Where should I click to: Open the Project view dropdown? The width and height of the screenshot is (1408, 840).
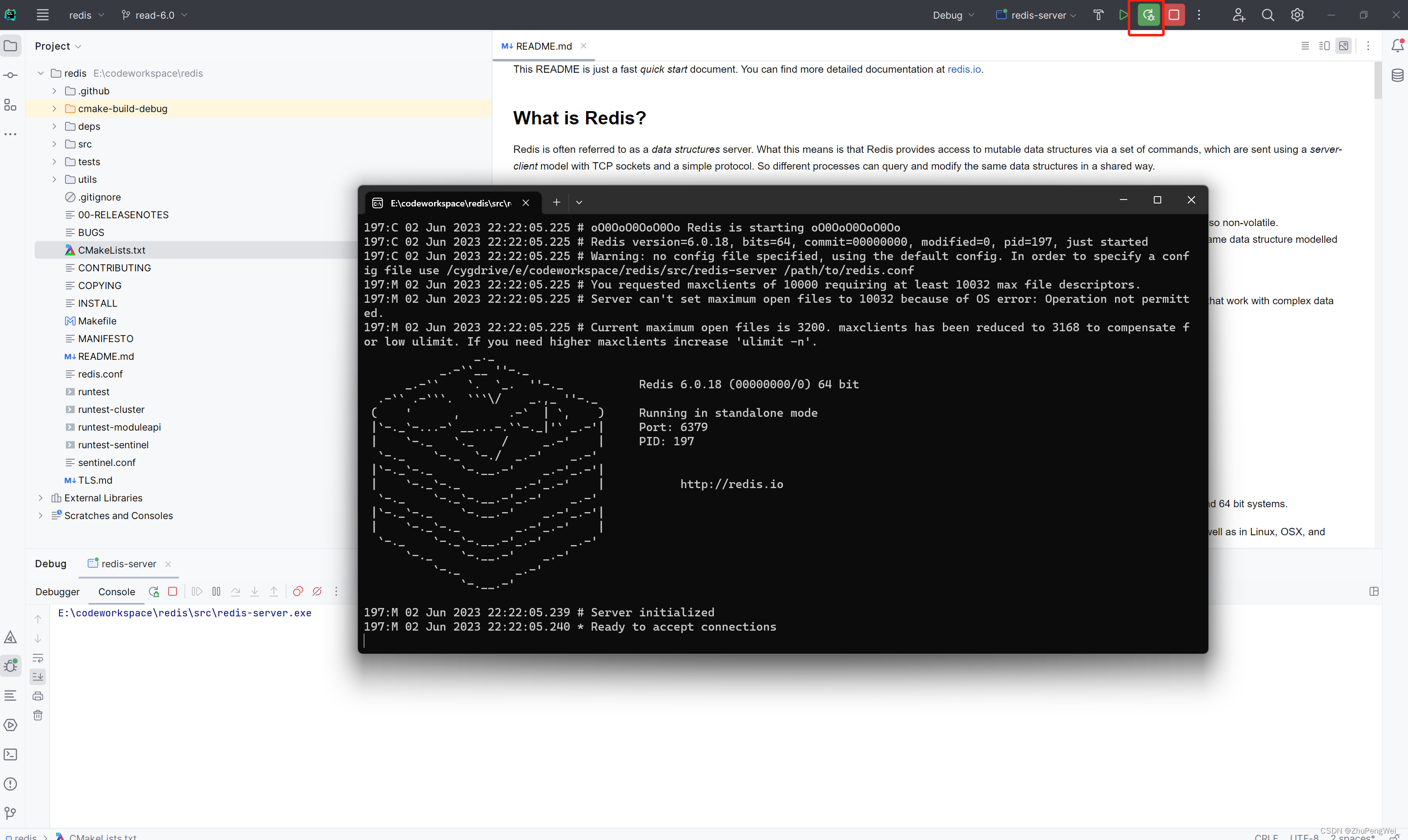[58, 46]
